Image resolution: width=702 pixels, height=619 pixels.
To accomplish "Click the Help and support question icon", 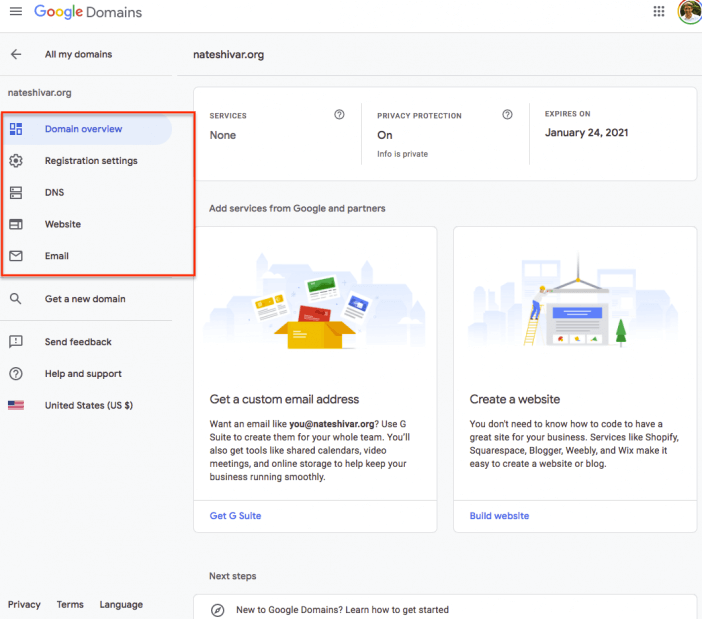I will tap(16, 374).
